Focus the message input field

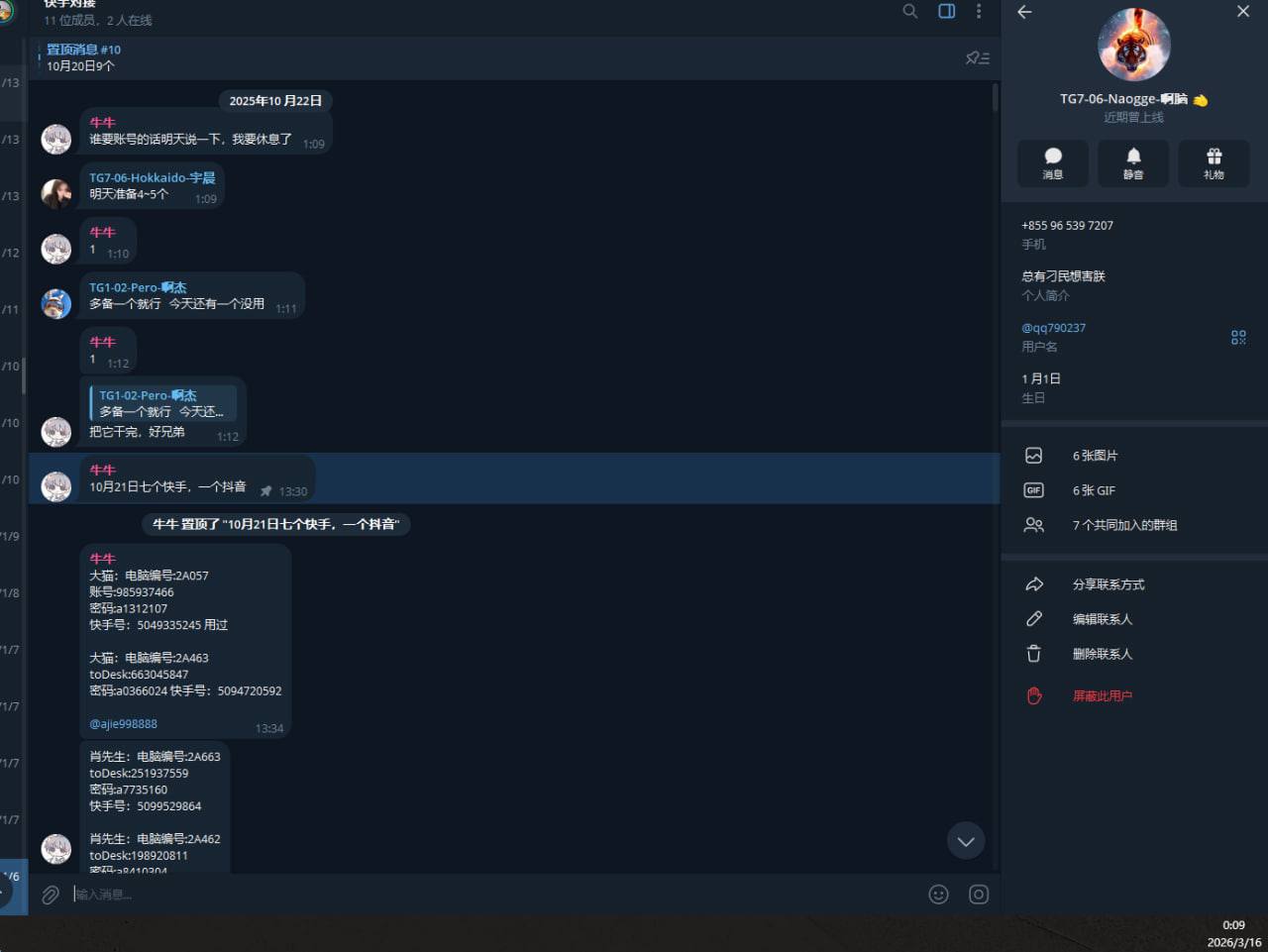[x=495, y=895]
